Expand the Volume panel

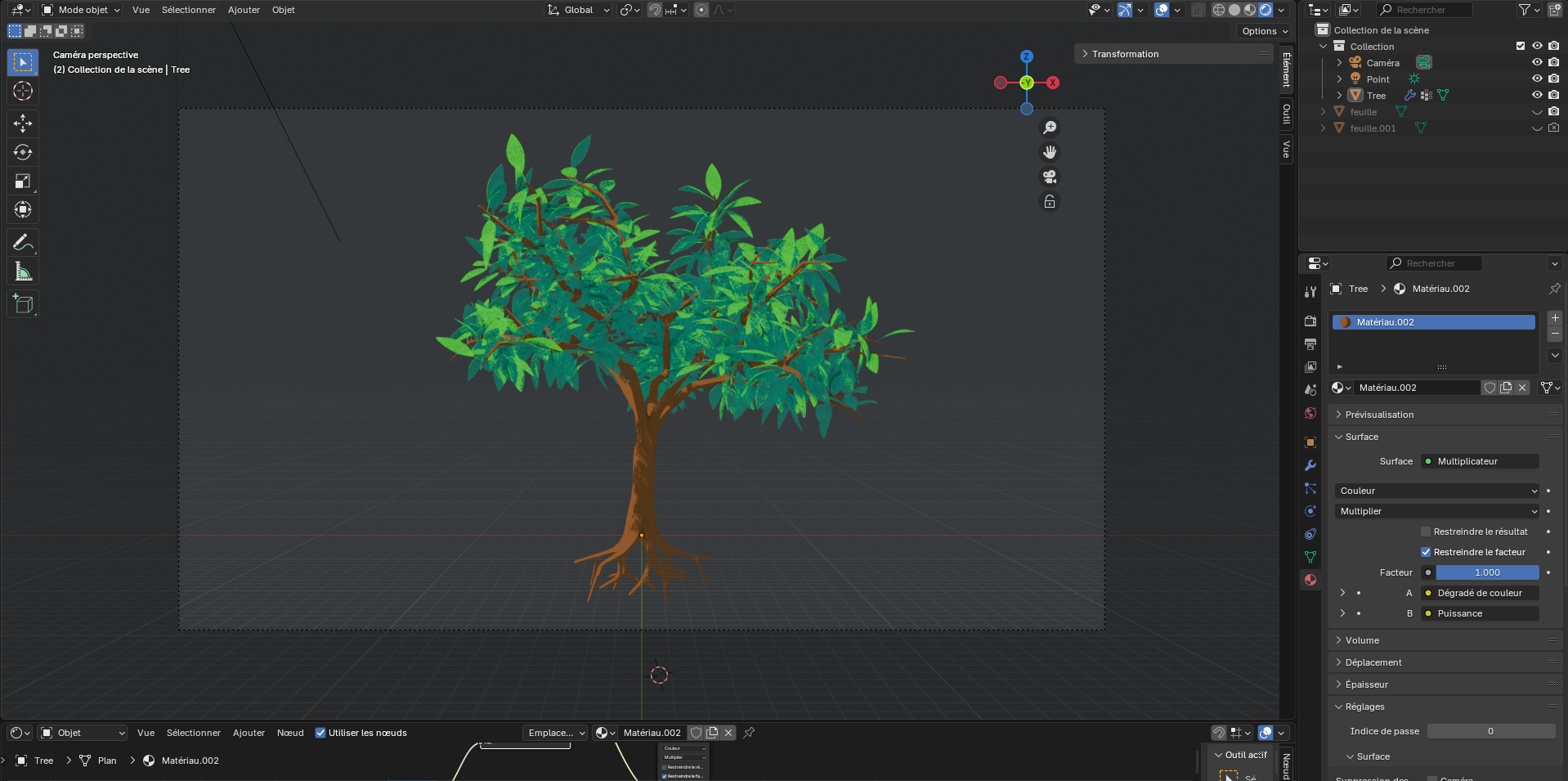pyautogui.click(x=1362, y=640)
